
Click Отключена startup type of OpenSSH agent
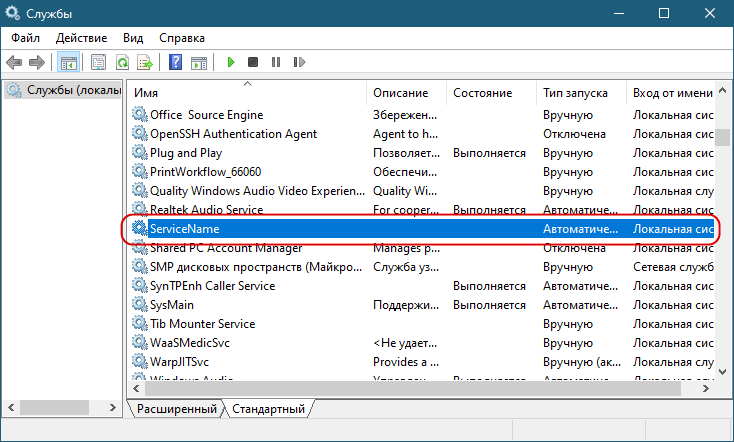point(574,134)
